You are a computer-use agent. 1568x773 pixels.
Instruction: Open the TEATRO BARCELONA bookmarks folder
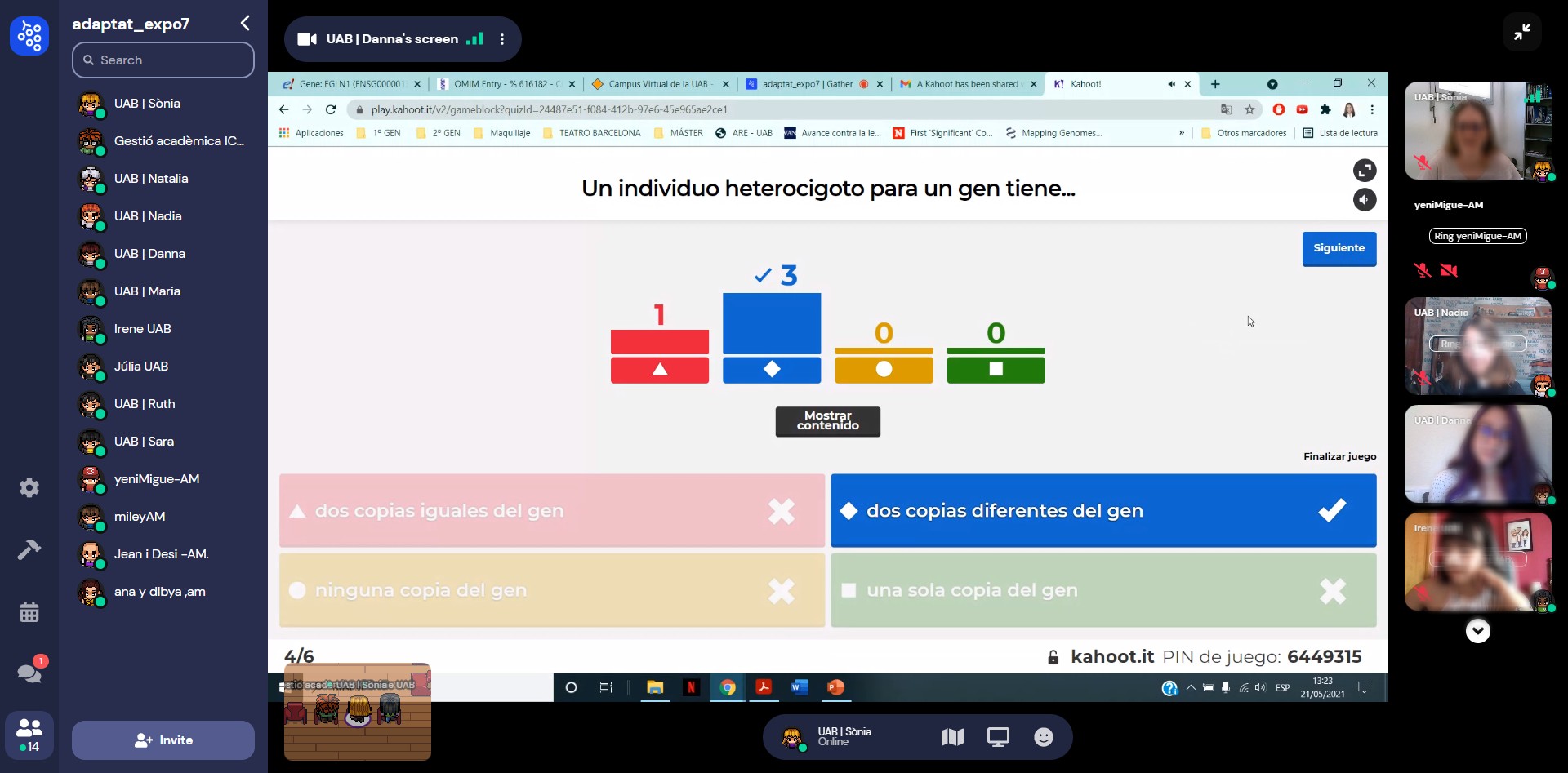click(591, 133)
